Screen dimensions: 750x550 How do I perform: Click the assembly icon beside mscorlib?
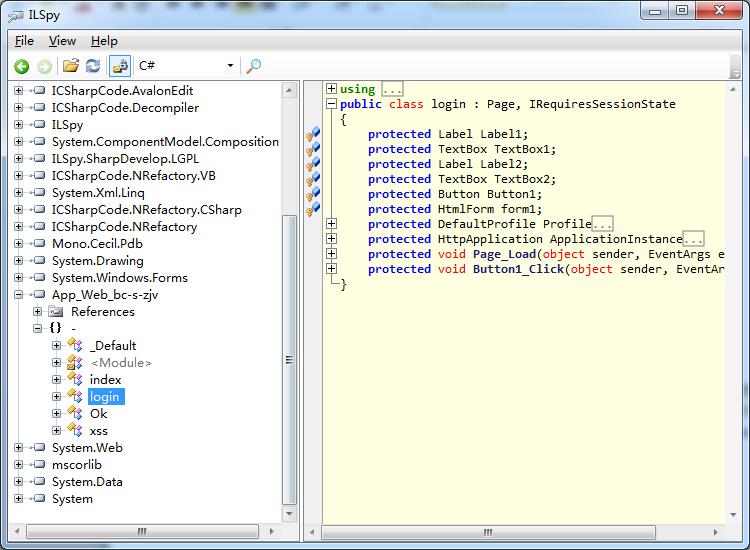[39, 465]
